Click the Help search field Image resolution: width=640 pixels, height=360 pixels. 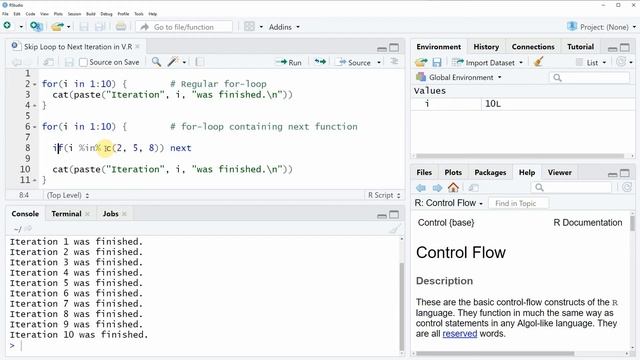571,187
